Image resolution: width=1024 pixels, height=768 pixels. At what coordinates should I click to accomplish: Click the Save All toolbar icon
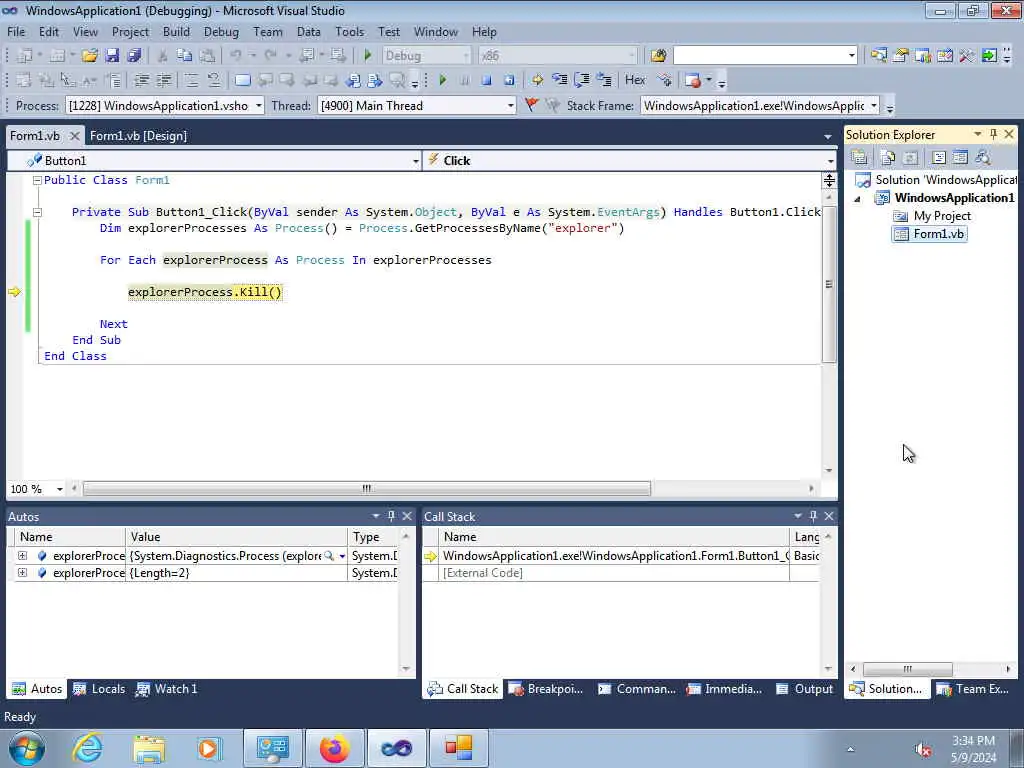pos(134,56)
